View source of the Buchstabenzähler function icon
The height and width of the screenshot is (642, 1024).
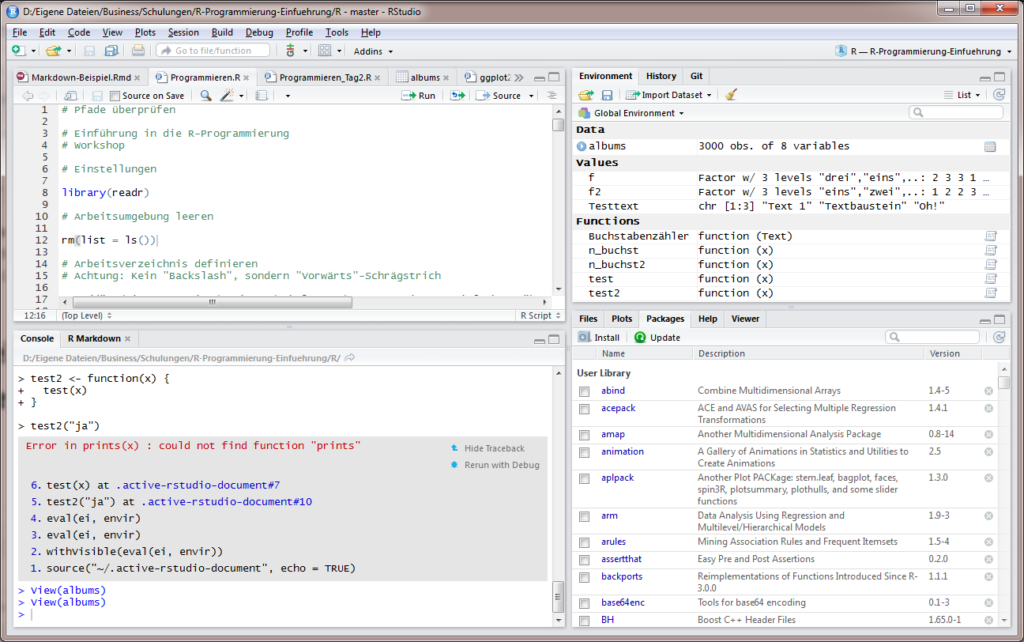tap(991, 236)
